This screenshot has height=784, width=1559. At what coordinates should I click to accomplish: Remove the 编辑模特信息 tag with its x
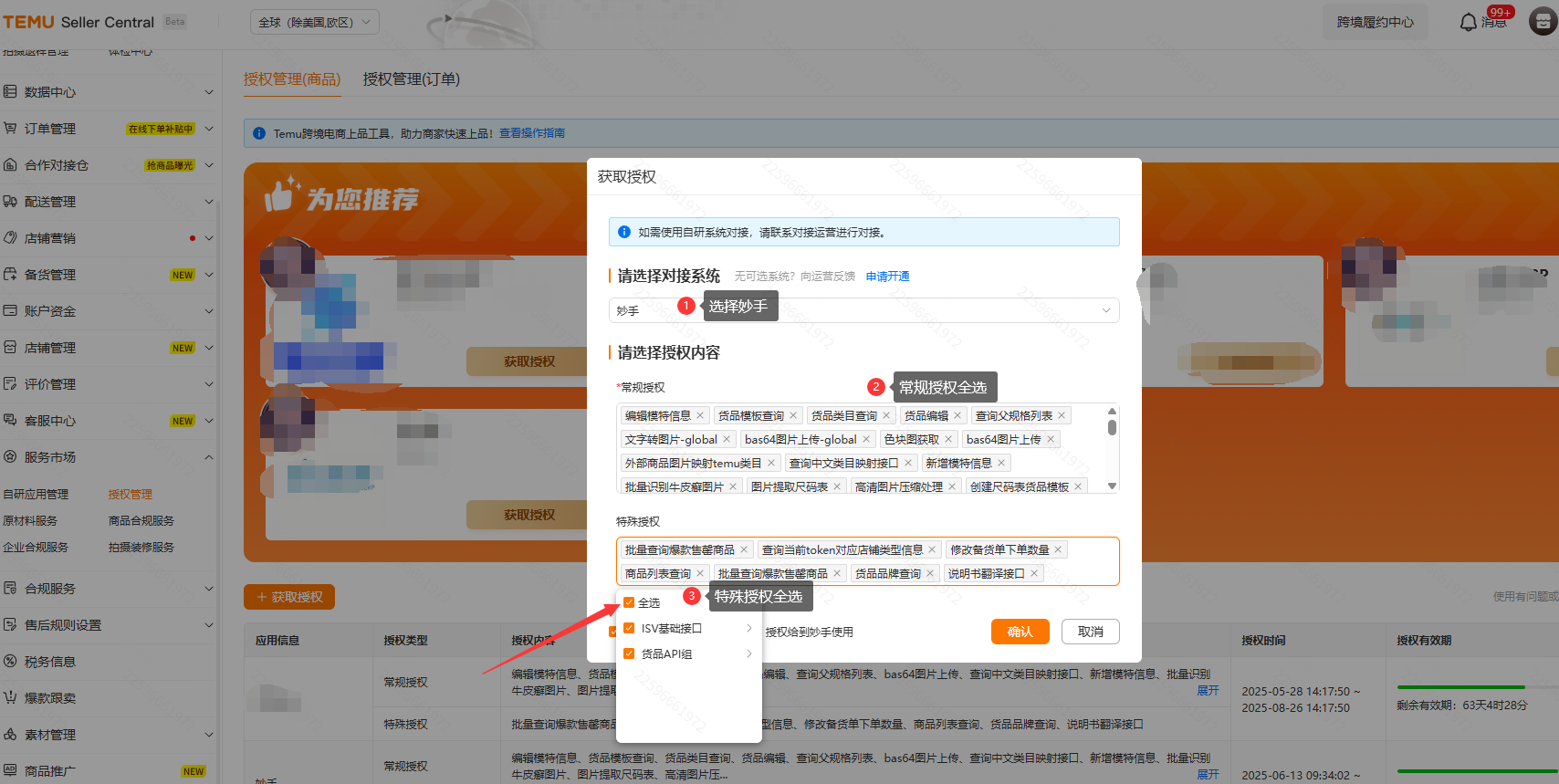click(700, 416)
